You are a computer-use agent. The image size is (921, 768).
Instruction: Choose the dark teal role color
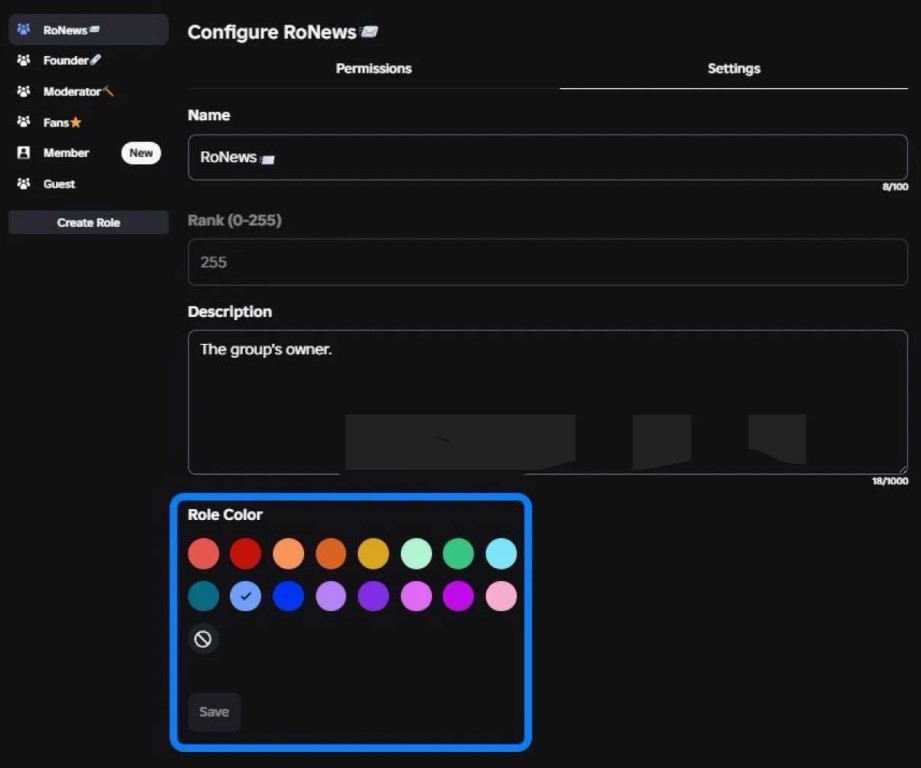pos(203,596)
